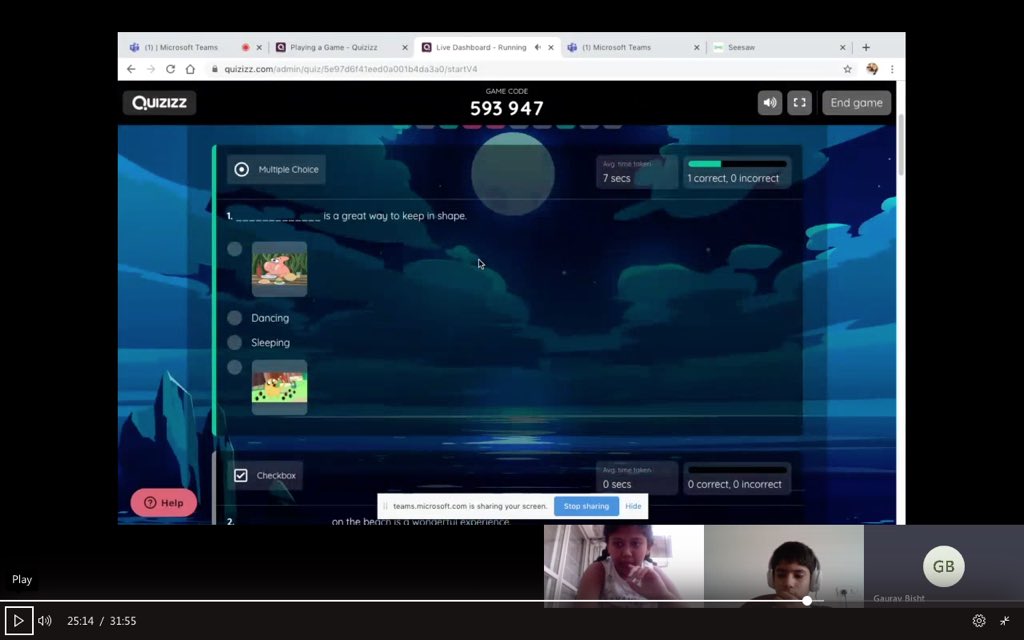Click the site lock icon in address bar
This screenshot has height=640, width=1024.
[x=214, y=69]
